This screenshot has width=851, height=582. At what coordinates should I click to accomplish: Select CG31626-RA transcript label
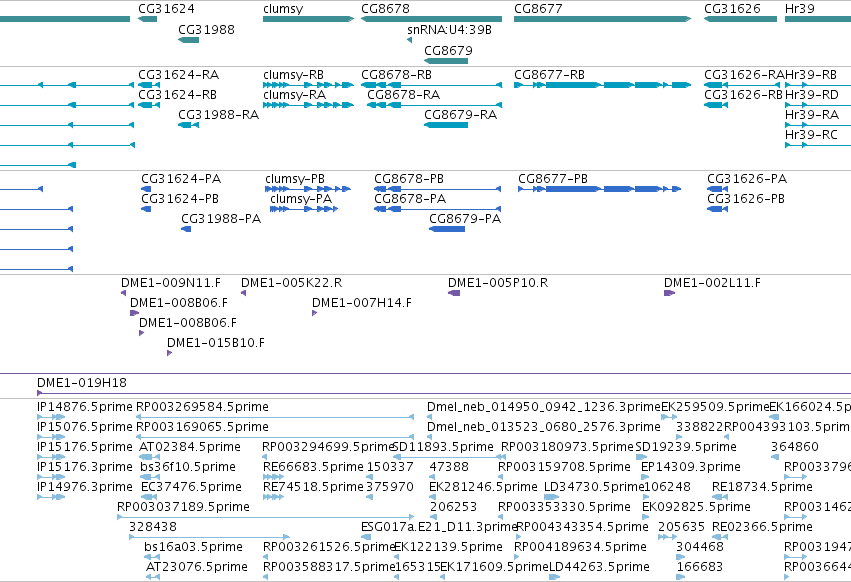point(745,75)
